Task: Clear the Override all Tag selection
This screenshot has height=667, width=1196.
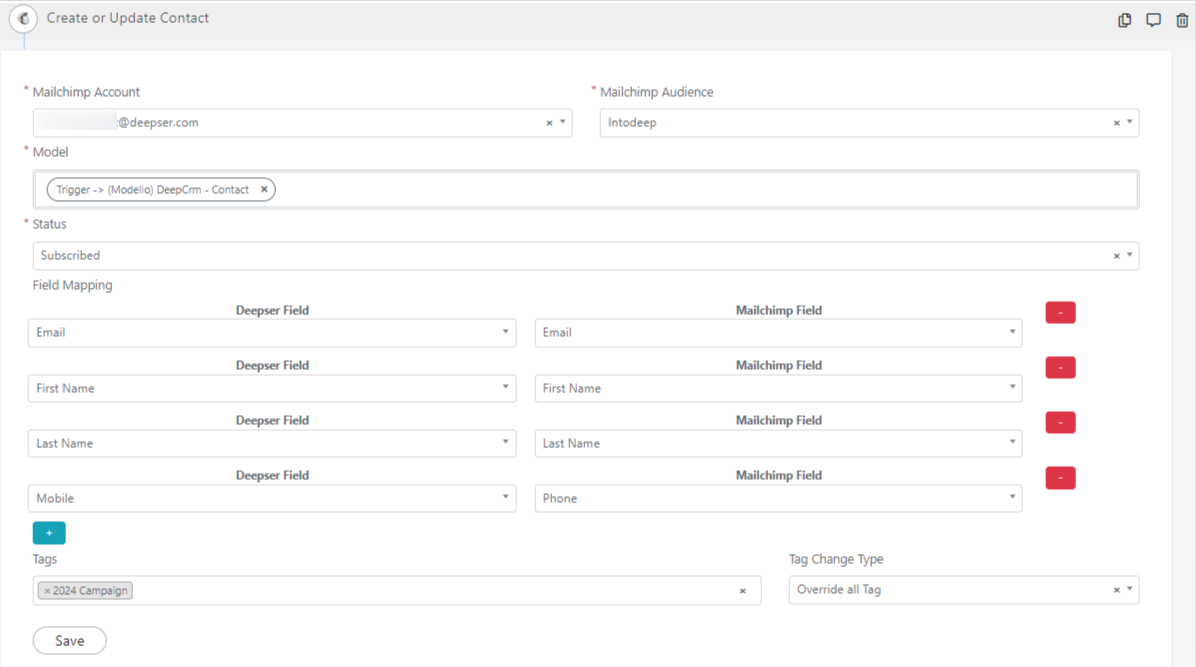Action: [1117, 590]
